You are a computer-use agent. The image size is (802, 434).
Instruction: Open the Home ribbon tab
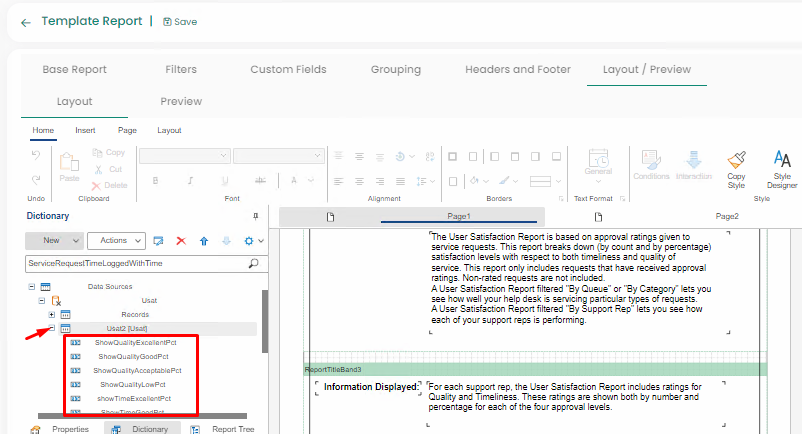(43, 130)
